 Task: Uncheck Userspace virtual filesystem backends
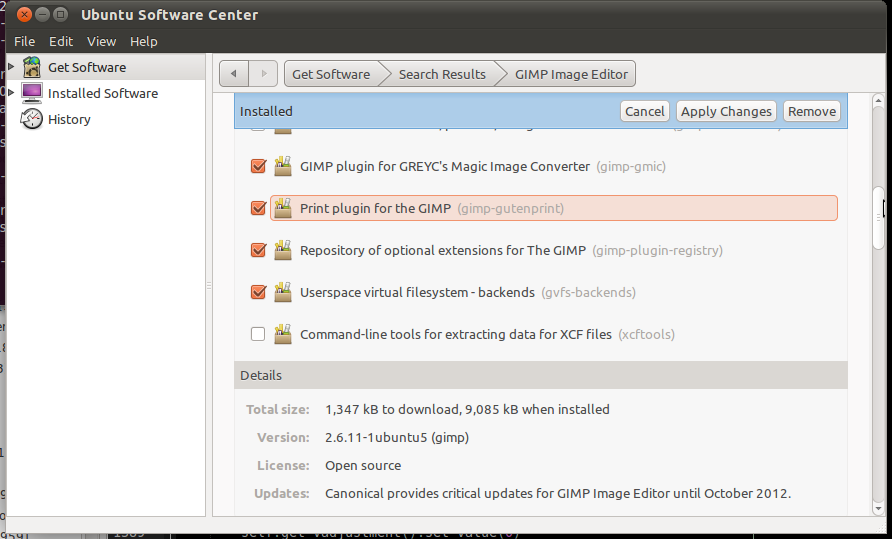coord(258,292)
